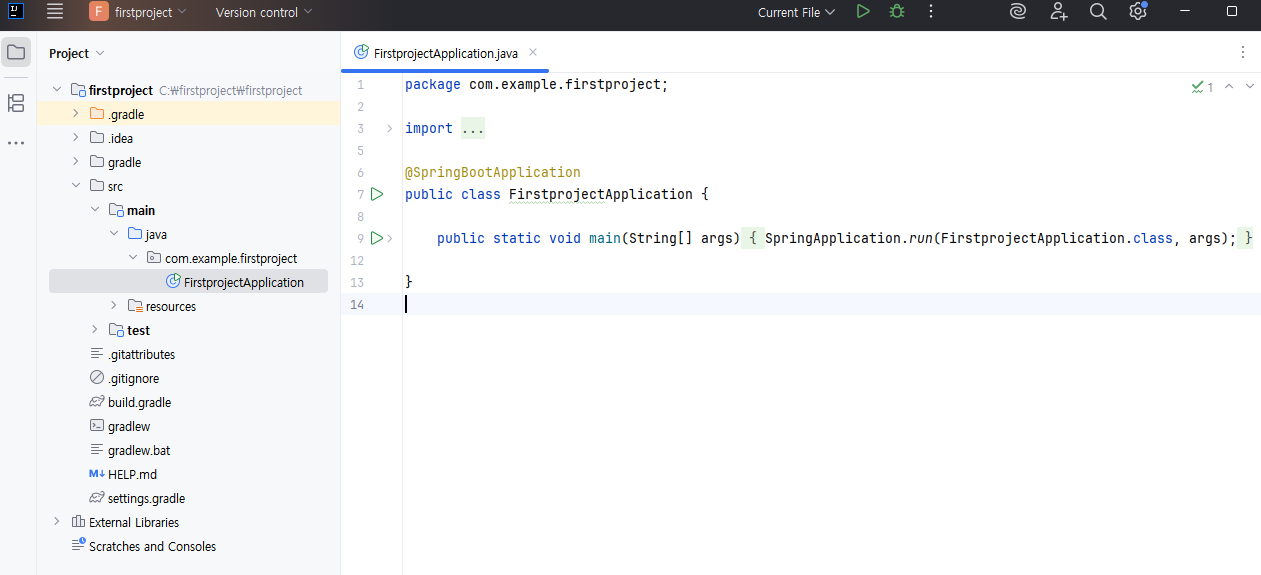Image resolution: width=1261 pixels, height=575 pixels.
Task: Open editor tabs options menu
Action: [x=1243, y=52]
